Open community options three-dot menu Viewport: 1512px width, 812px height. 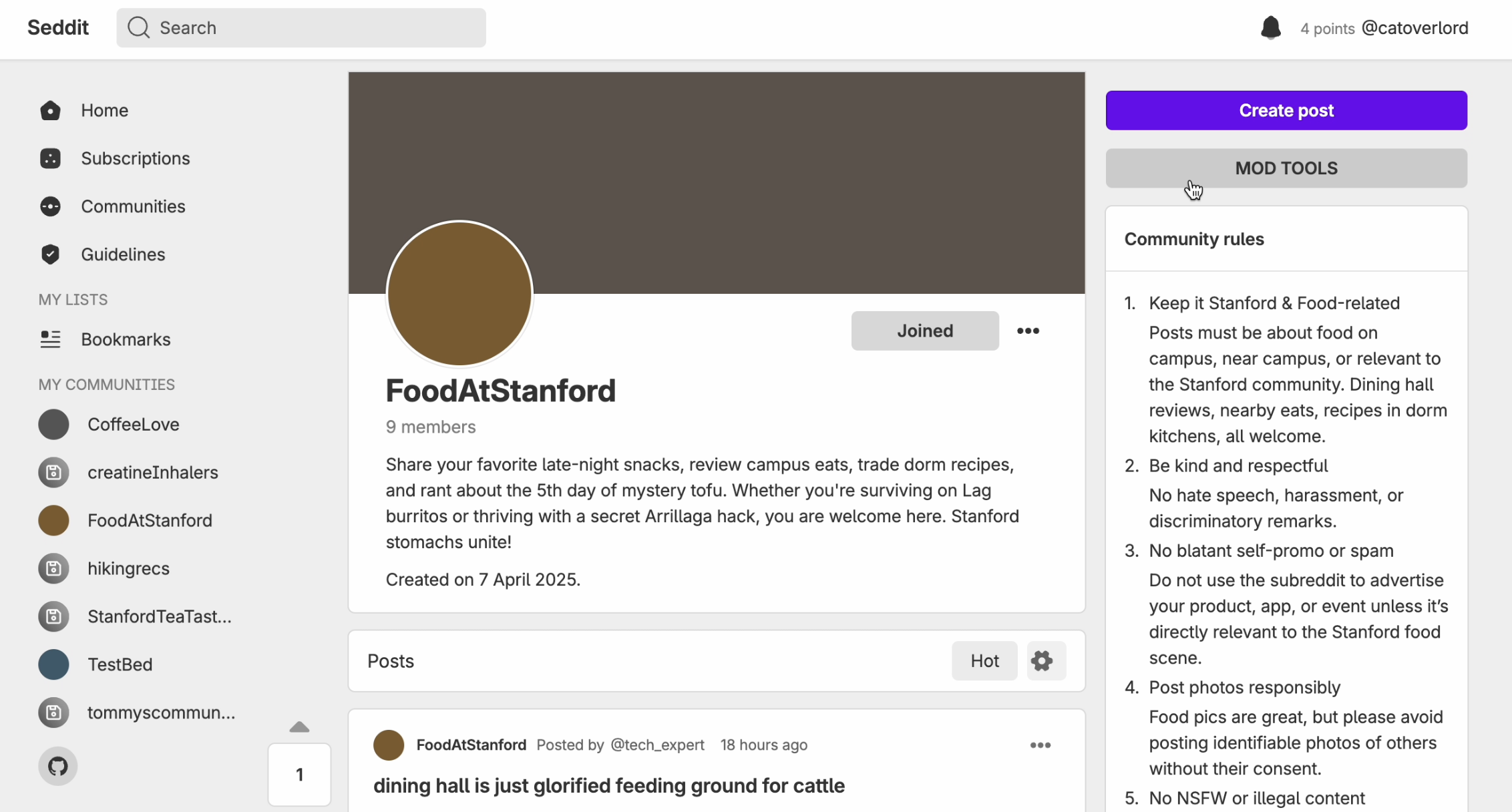(1028, 331)
